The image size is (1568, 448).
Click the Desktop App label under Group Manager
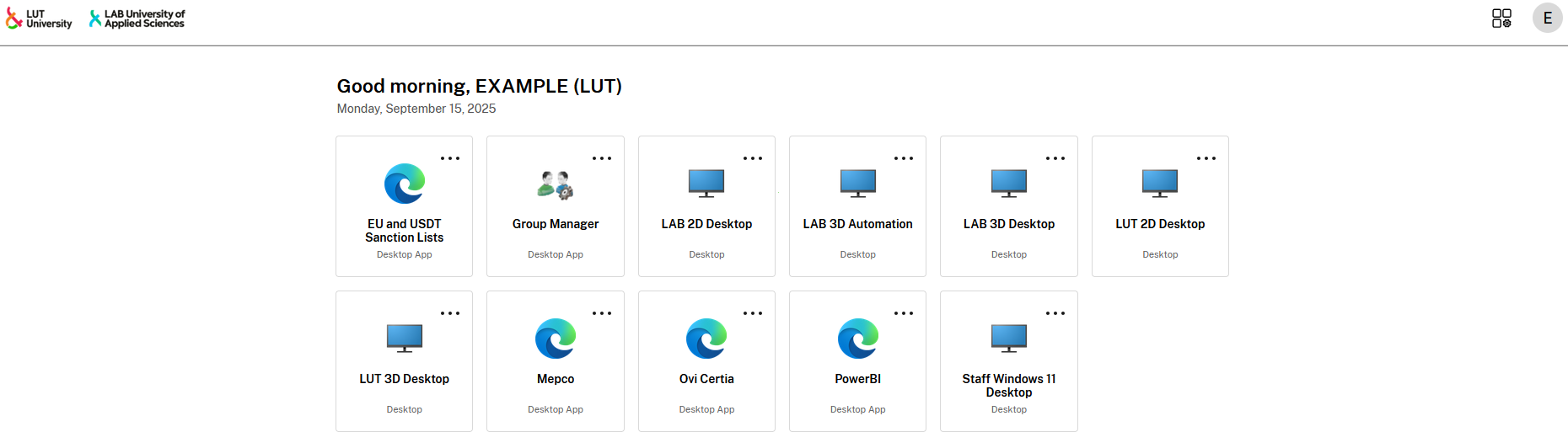coord(556,254)
